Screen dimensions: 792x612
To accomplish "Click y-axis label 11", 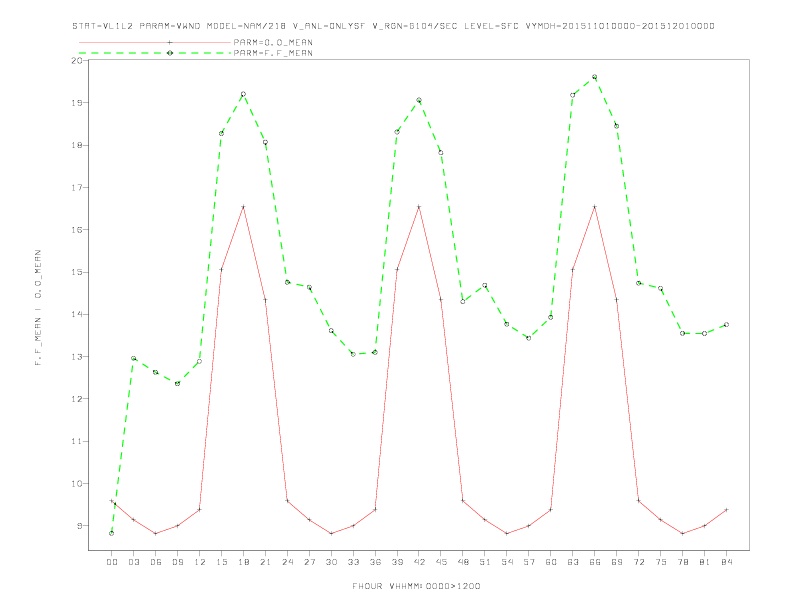I will (77, 441).
